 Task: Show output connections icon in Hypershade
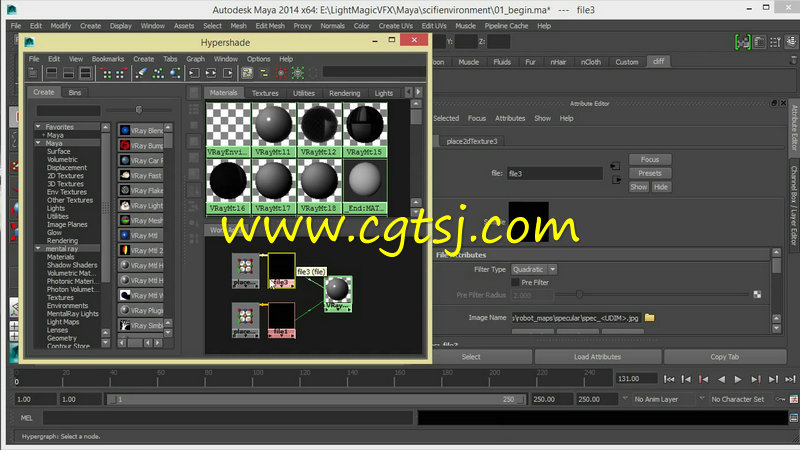pos(228,73)
